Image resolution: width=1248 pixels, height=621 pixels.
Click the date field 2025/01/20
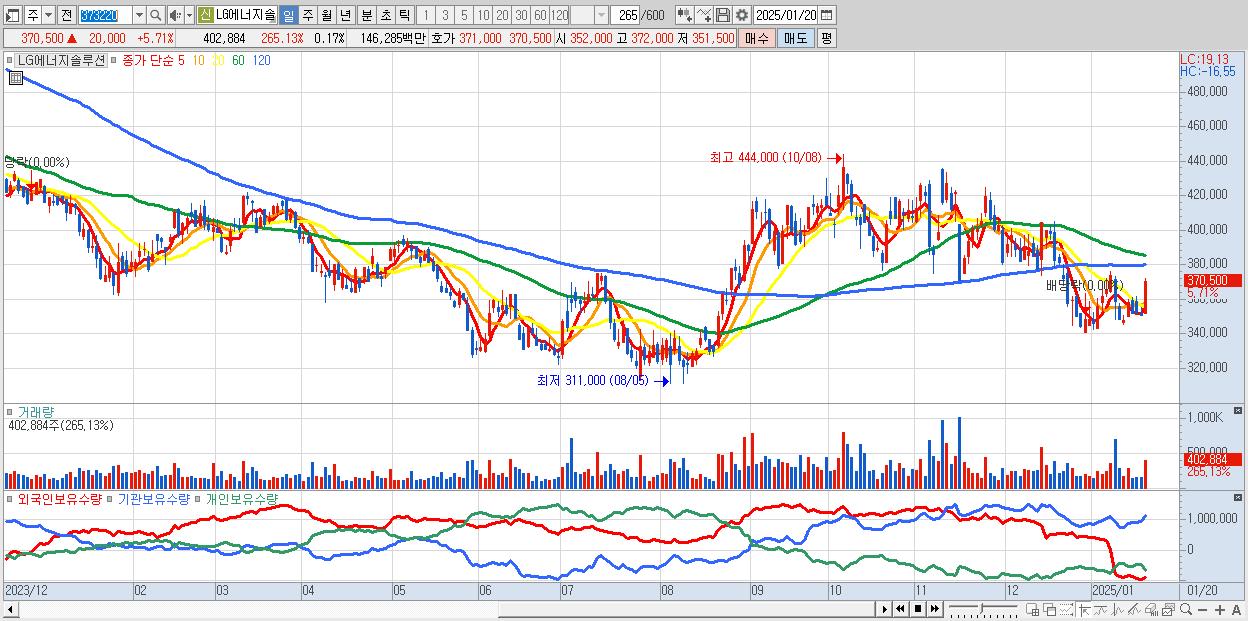(x=787, y=16)
